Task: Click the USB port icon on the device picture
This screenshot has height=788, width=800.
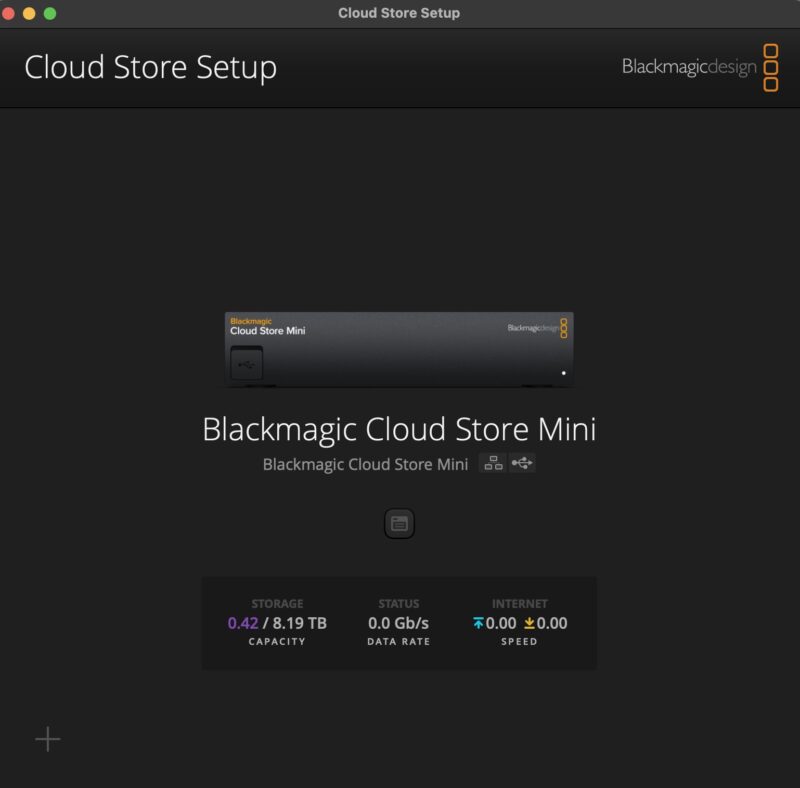Action: click(245, 364)
